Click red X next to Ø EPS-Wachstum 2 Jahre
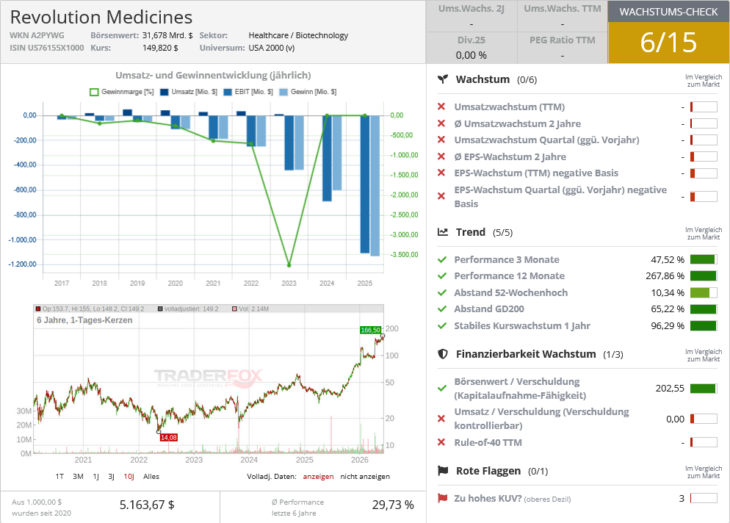Screen dimensions: 730x523 coord(441,156)
